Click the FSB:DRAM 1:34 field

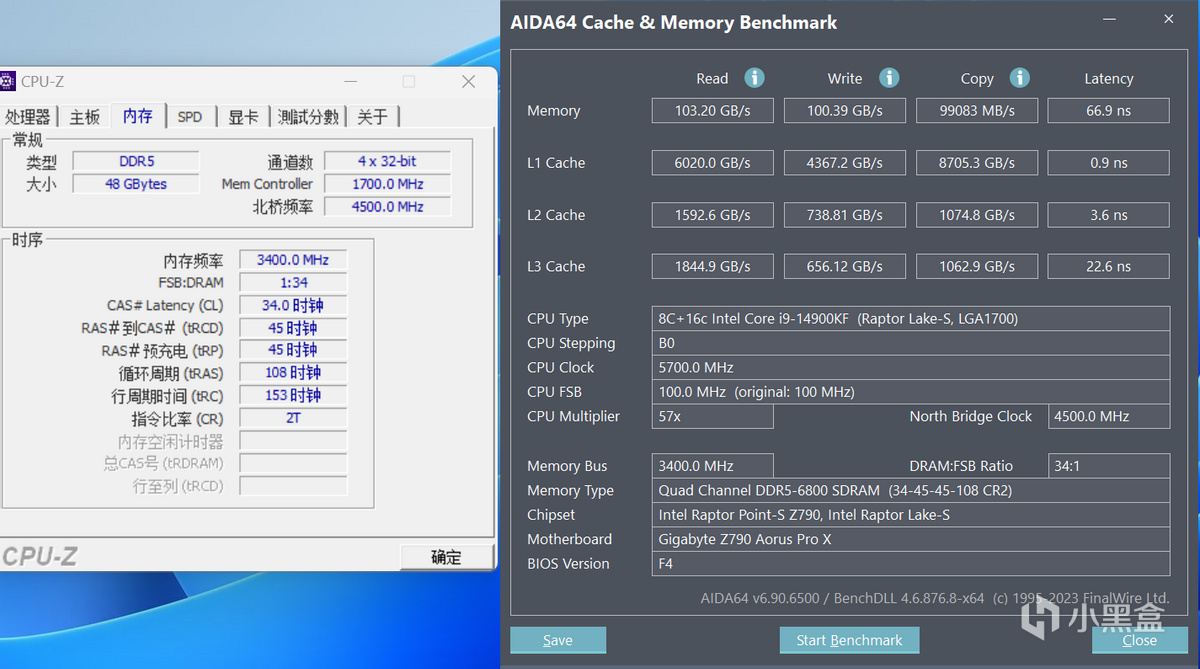[293, 283]
